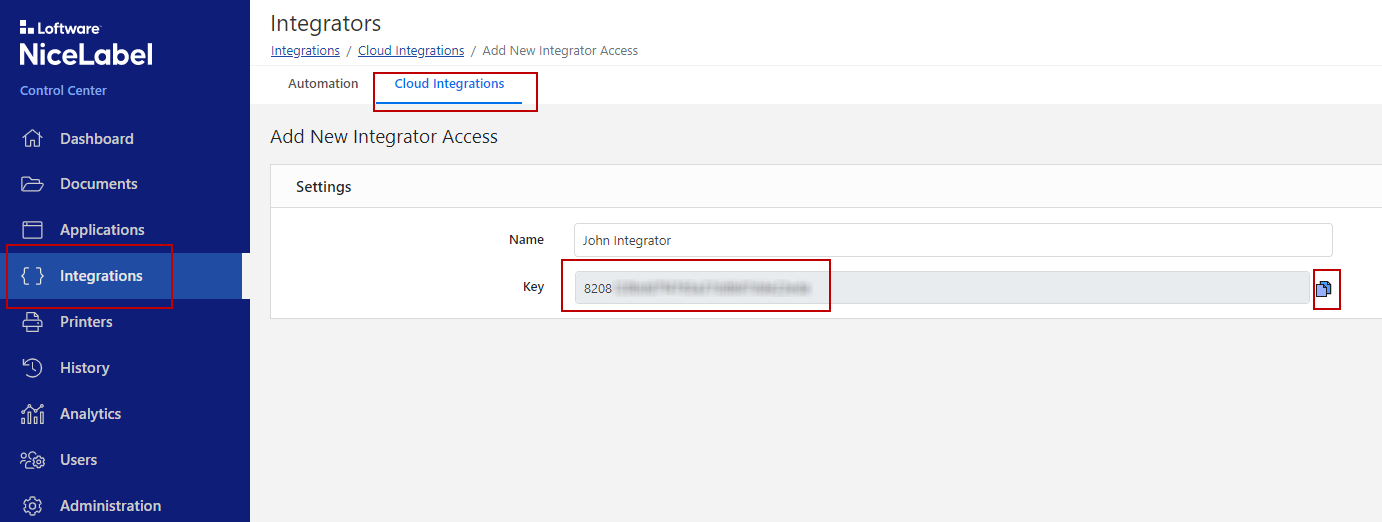The height and width of the screenshot is (522, 1382).
Task: Click the Name field containing John Integrator
Action: coord(952,240)
